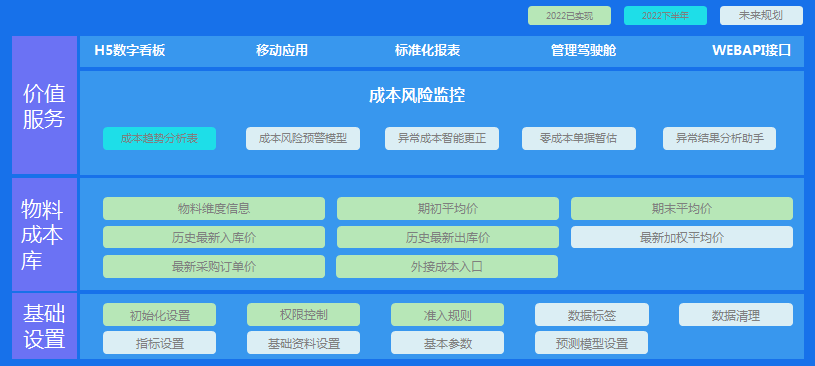Click 权限控制 setting

[x=304, y=315]
